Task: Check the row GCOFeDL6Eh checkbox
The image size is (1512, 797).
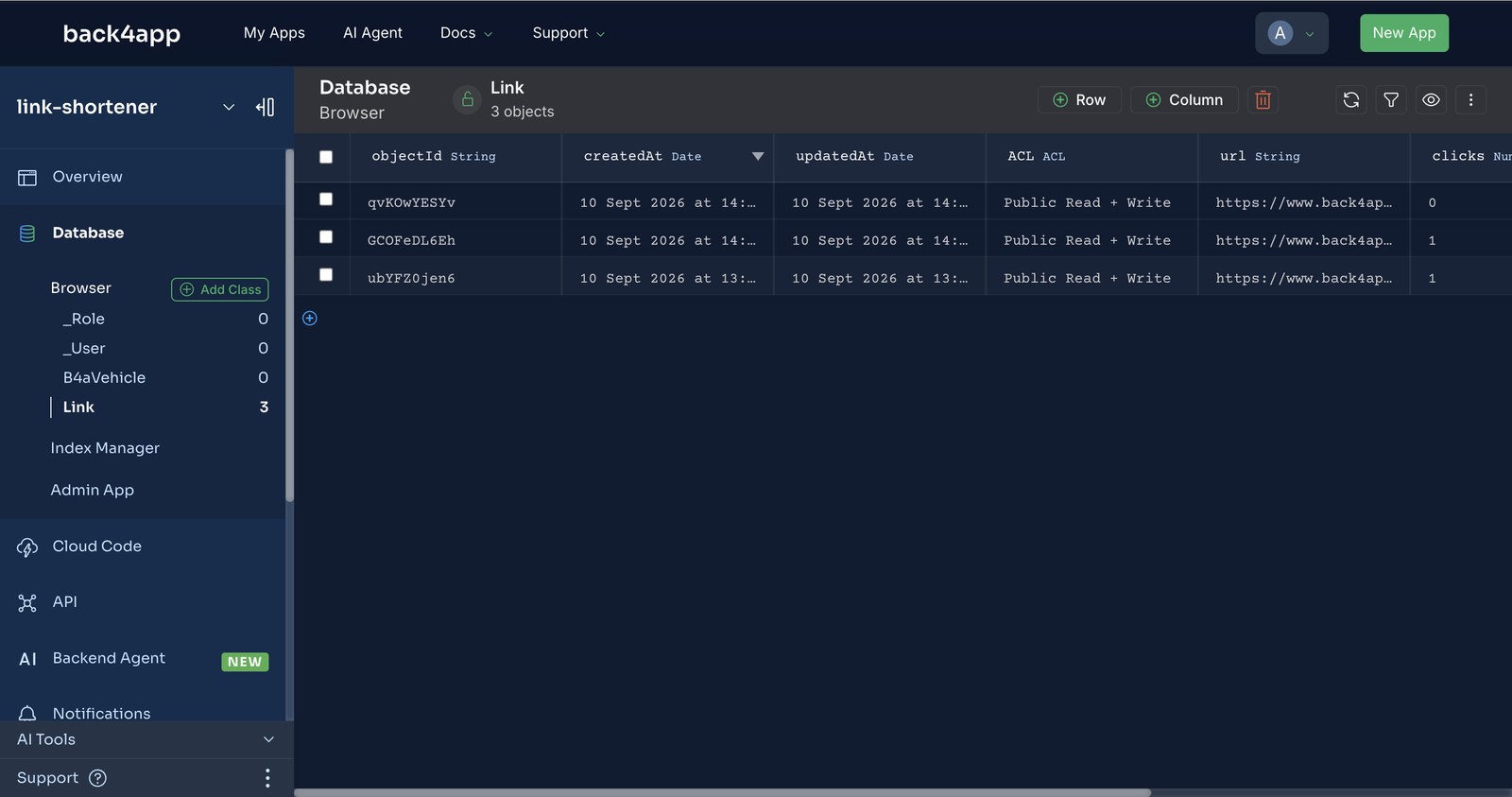Action: point(326,236)
